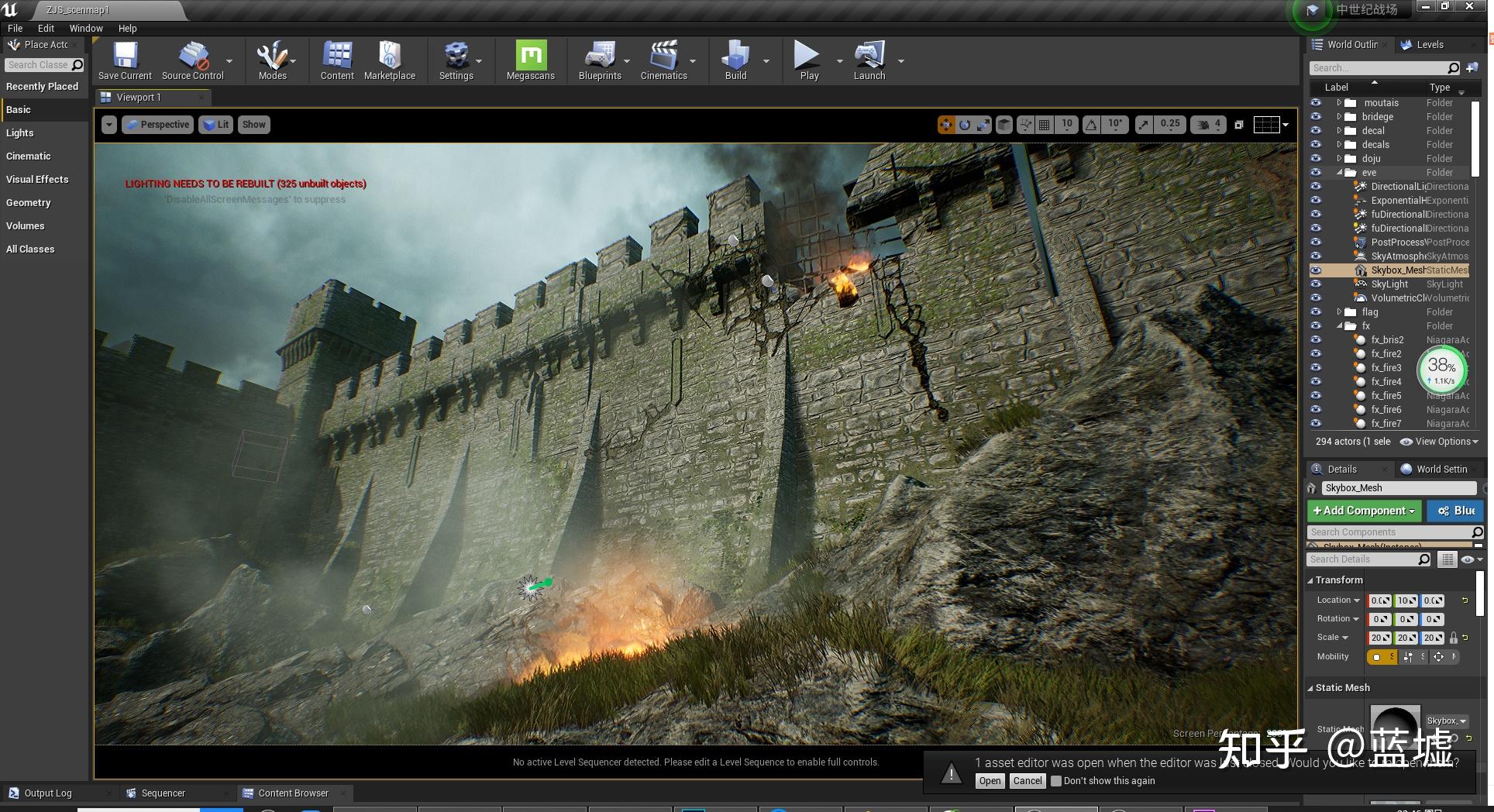Screen dimensions: 1494x812
Task: Launch the Megascans plugin icon
Action: (x=531, y=60)
